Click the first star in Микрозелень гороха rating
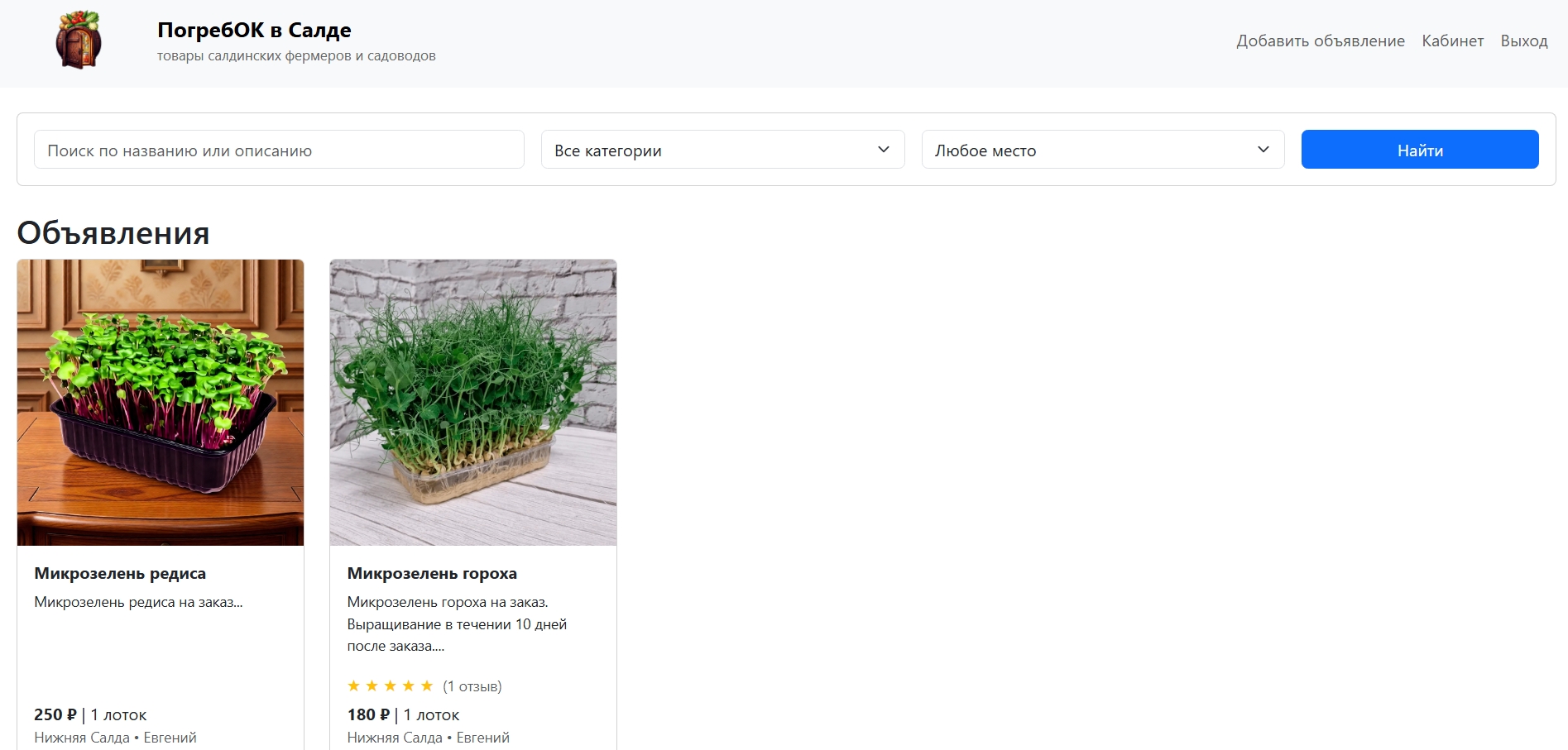This screenshot has height=750, width=1568. click(354, 686)
